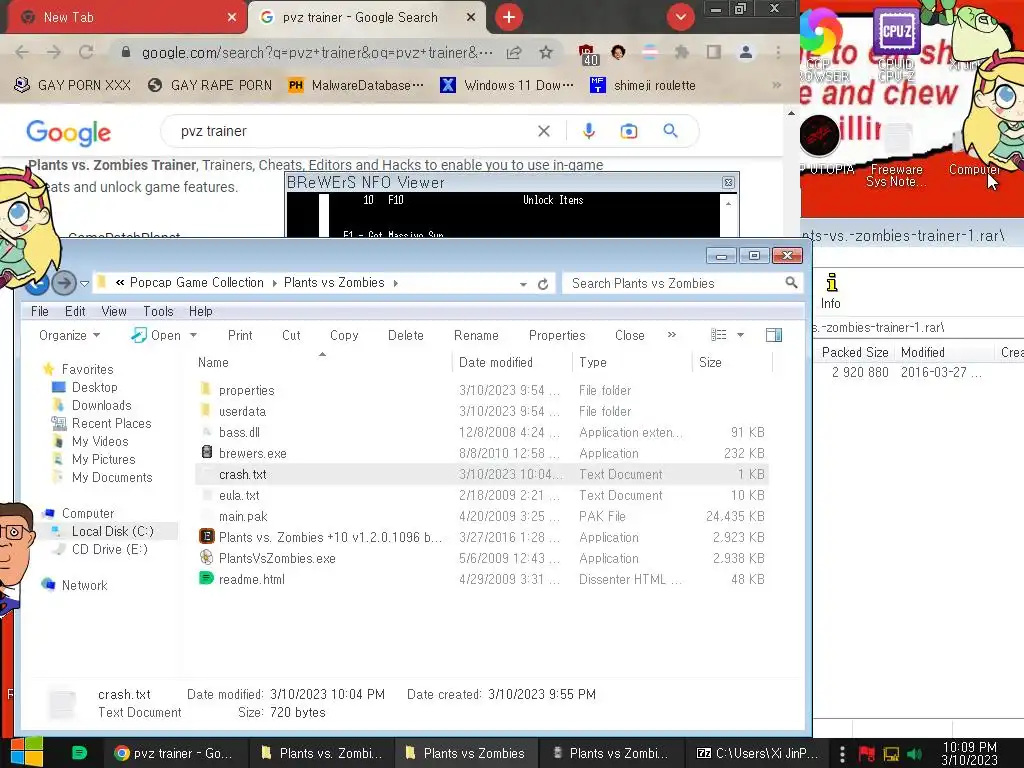
Task: Click the Properties toolbar button
Action: coord(557,335)
